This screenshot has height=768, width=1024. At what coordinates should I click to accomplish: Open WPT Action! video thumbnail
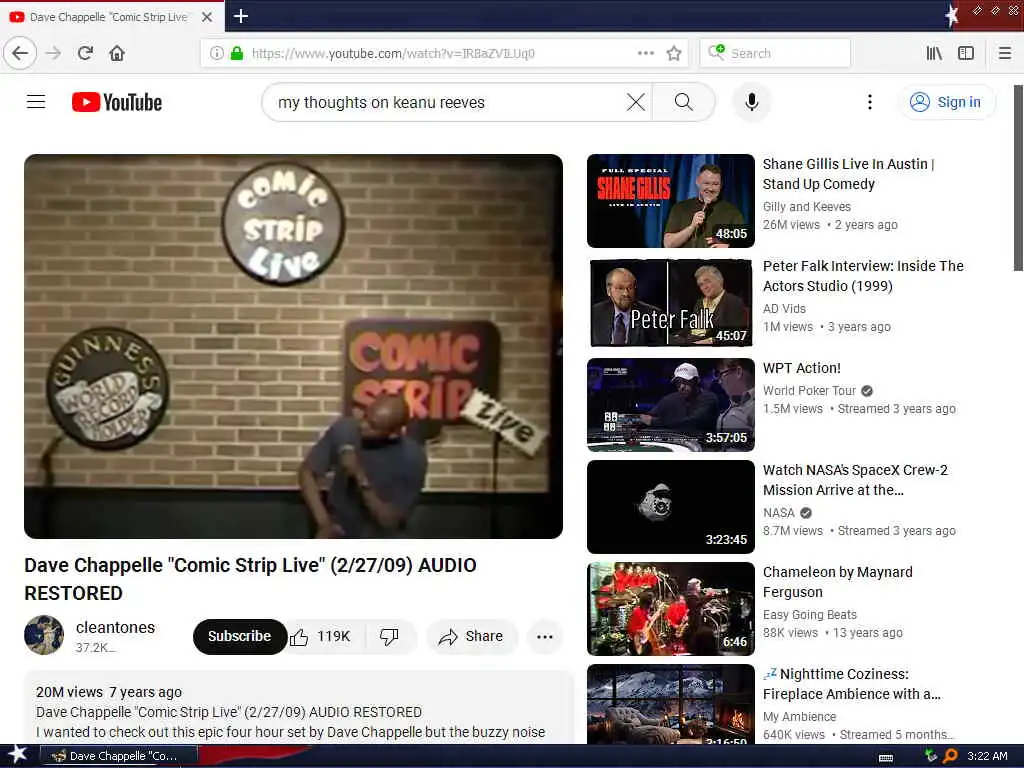(671, 405)
